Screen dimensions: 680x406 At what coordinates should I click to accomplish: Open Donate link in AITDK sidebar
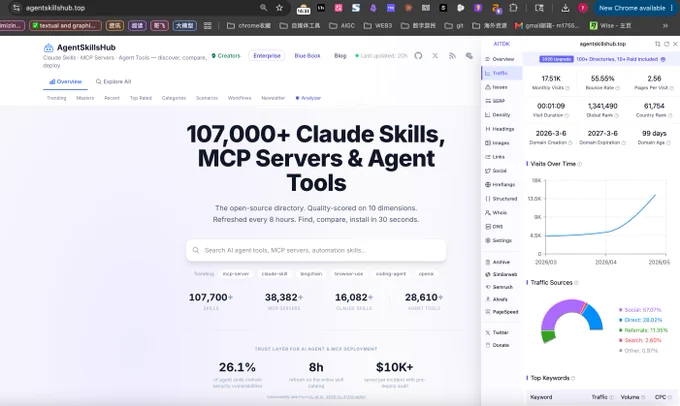(x=497, y=345)
